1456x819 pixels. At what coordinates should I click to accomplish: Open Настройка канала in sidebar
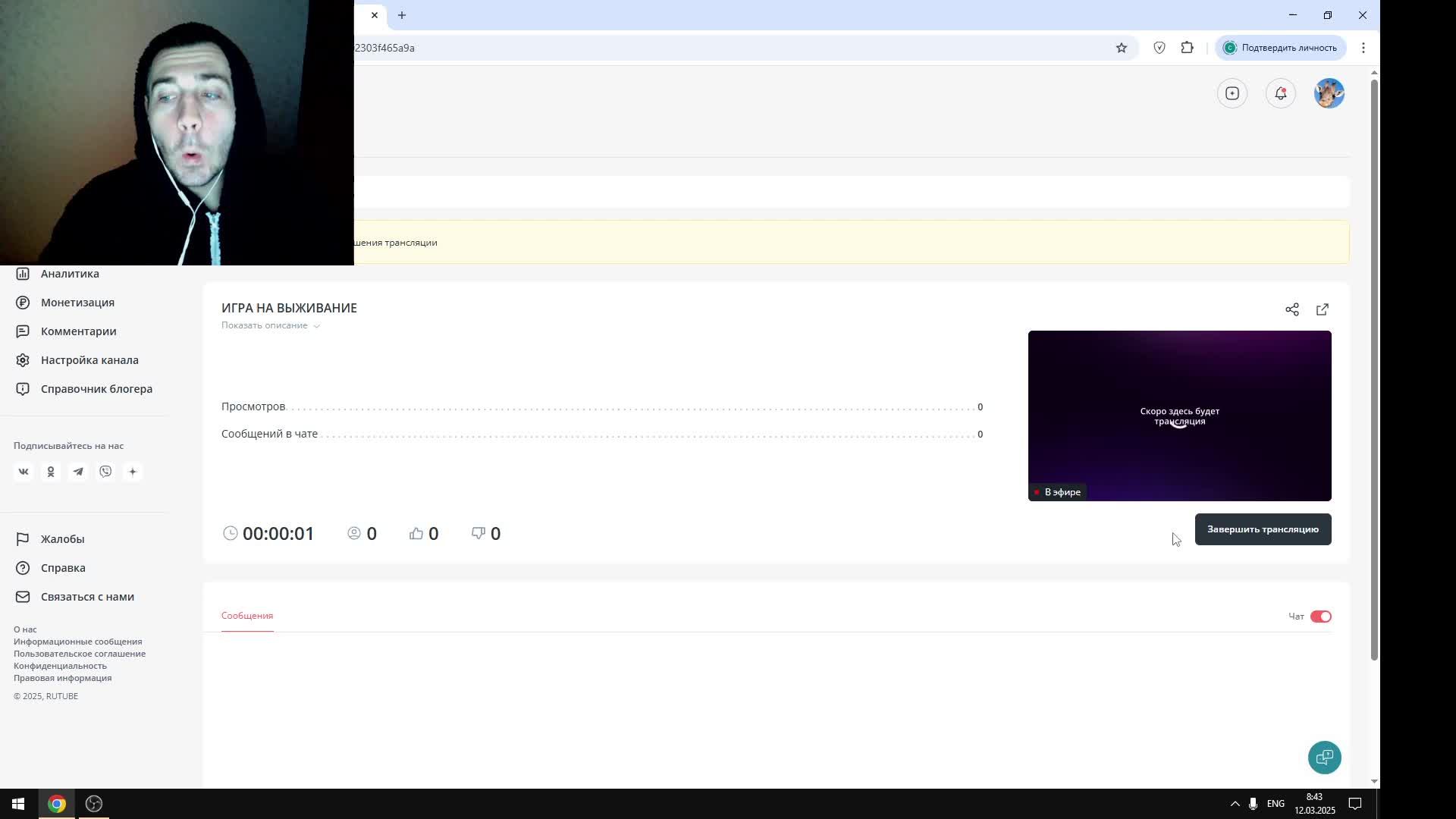click(89, 360)
